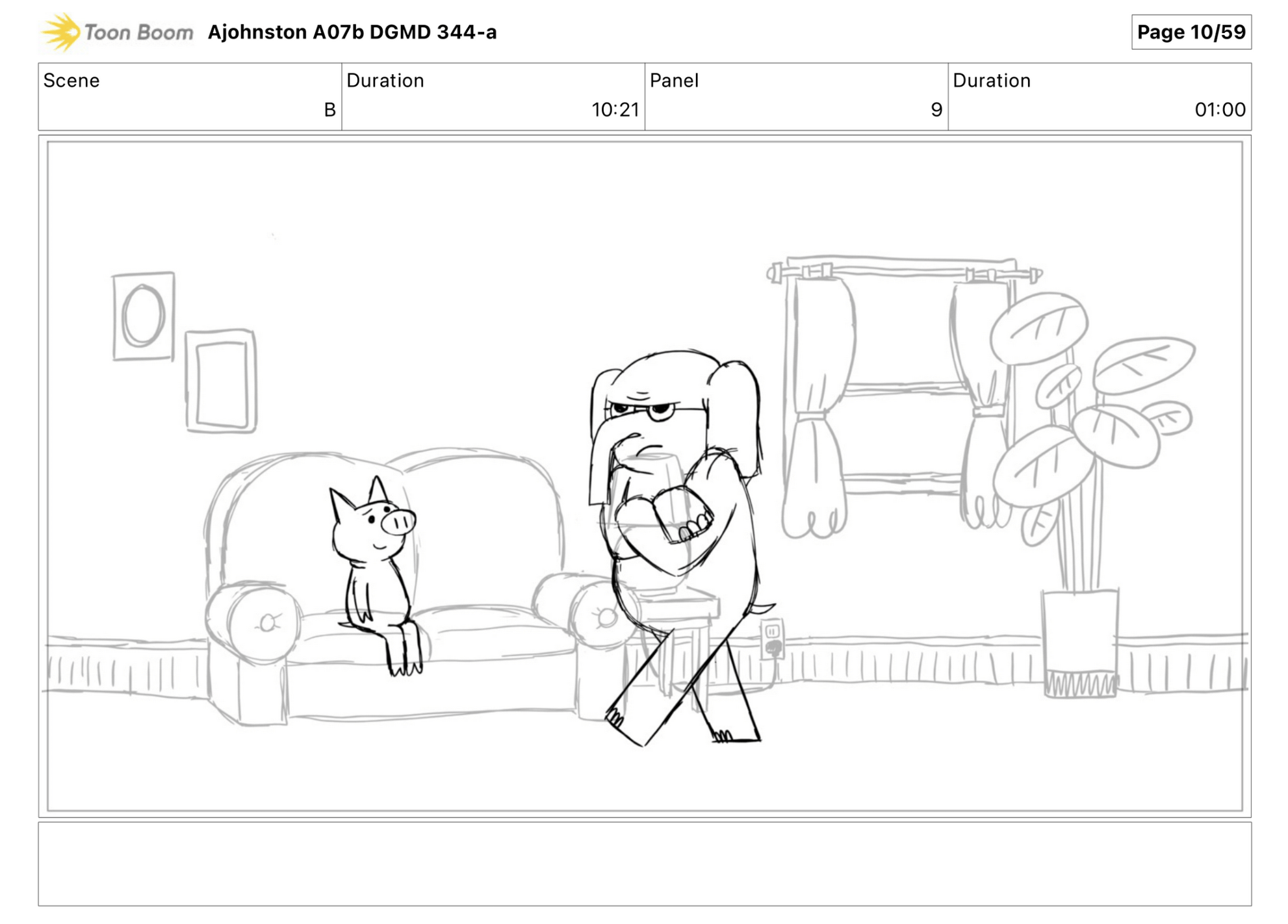
Task: Click the oval picture frame on wall
Action: (x=144, y=316)
